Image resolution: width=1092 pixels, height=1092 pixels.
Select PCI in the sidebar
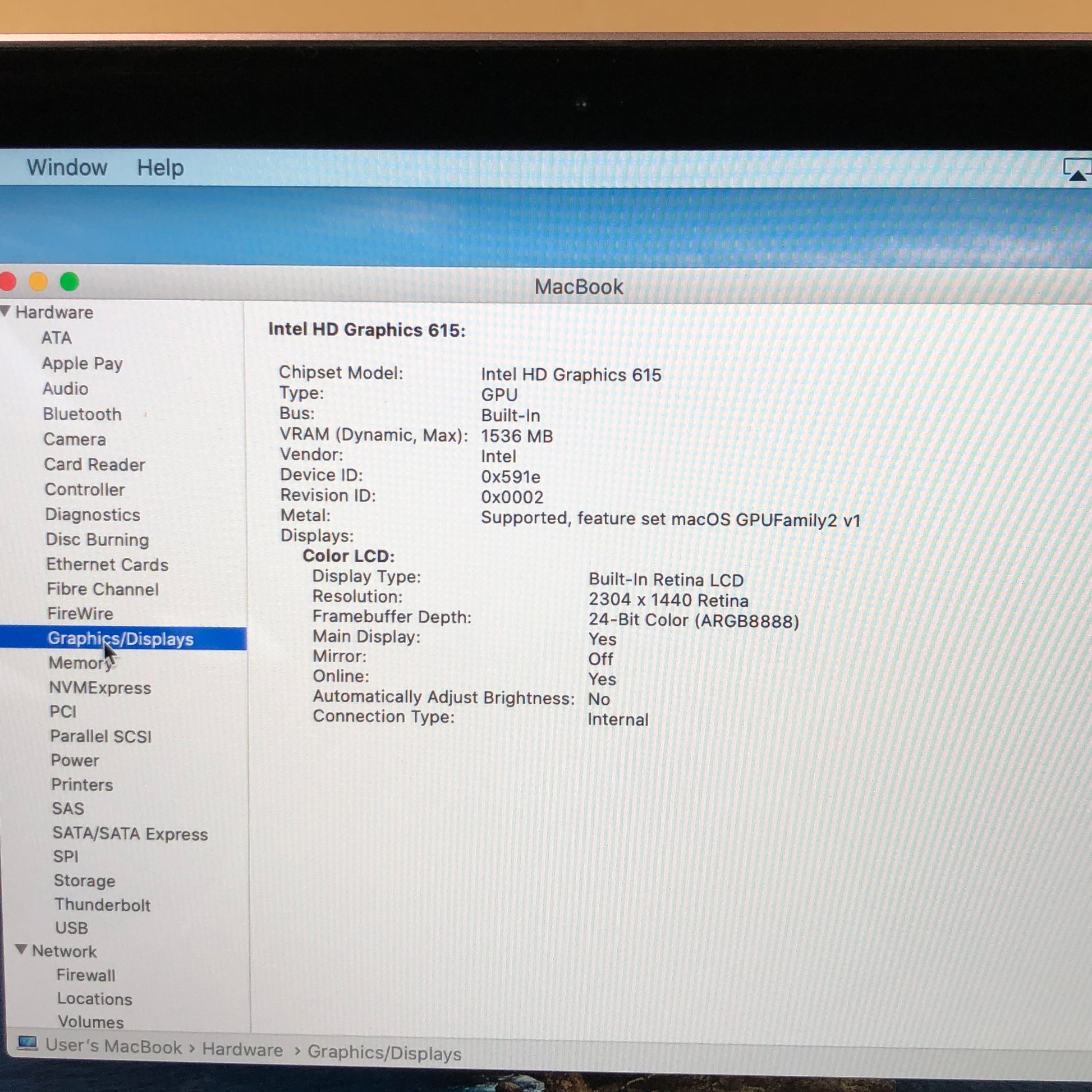coord(63,712)
